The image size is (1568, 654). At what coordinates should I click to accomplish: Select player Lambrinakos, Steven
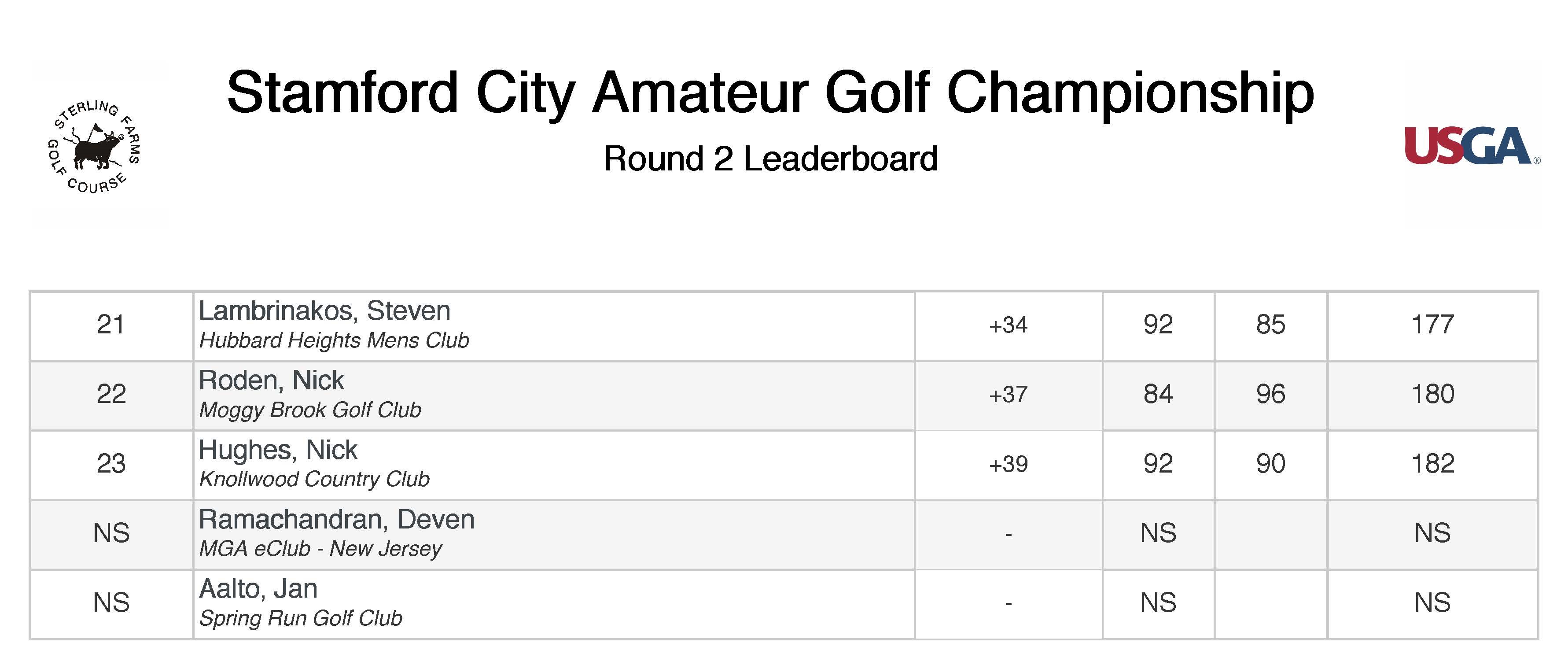324,311
